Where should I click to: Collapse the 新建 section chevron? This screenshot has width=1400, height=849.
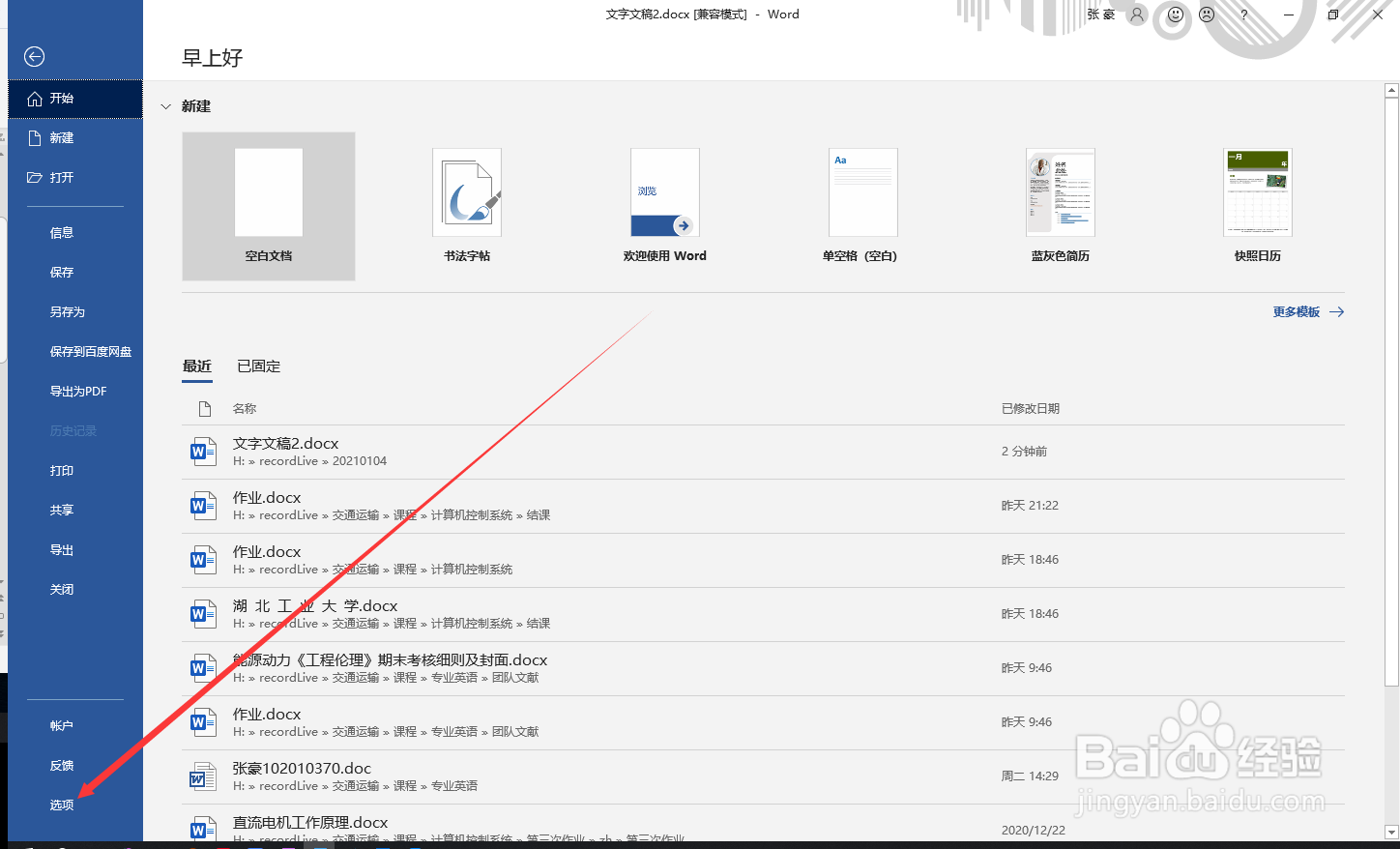(165, 106)
